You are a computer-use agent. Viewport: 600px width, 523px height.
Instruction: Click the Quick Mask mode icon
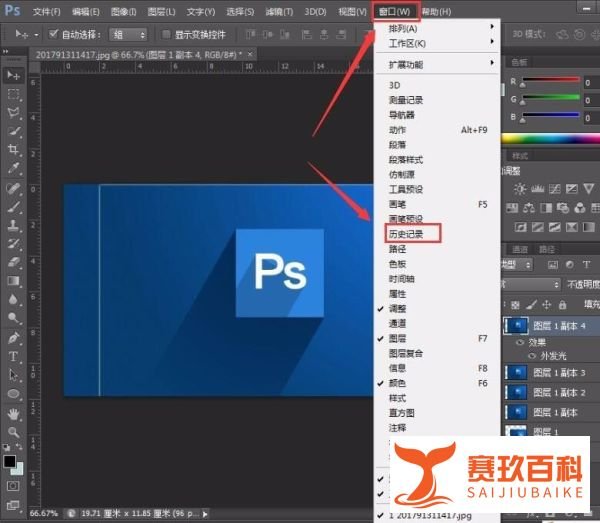coord(13,486)
